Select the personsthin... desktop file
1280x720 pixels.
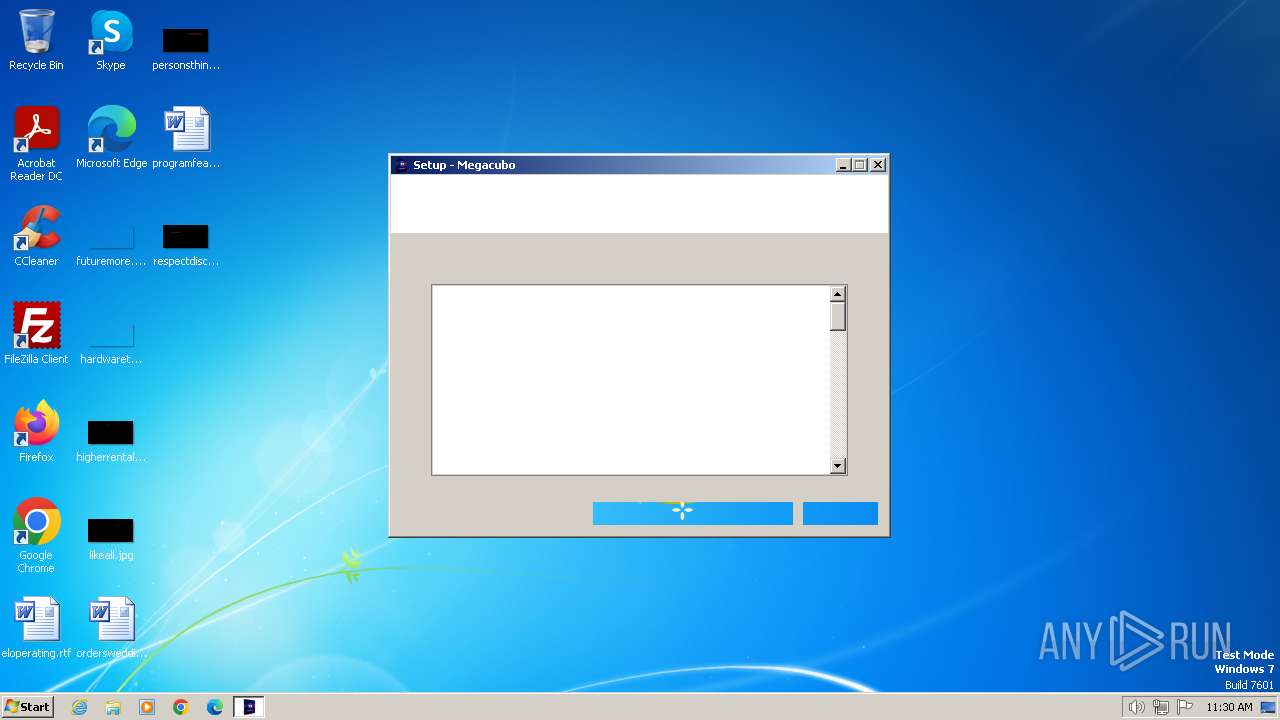click(x=186, y=48)
